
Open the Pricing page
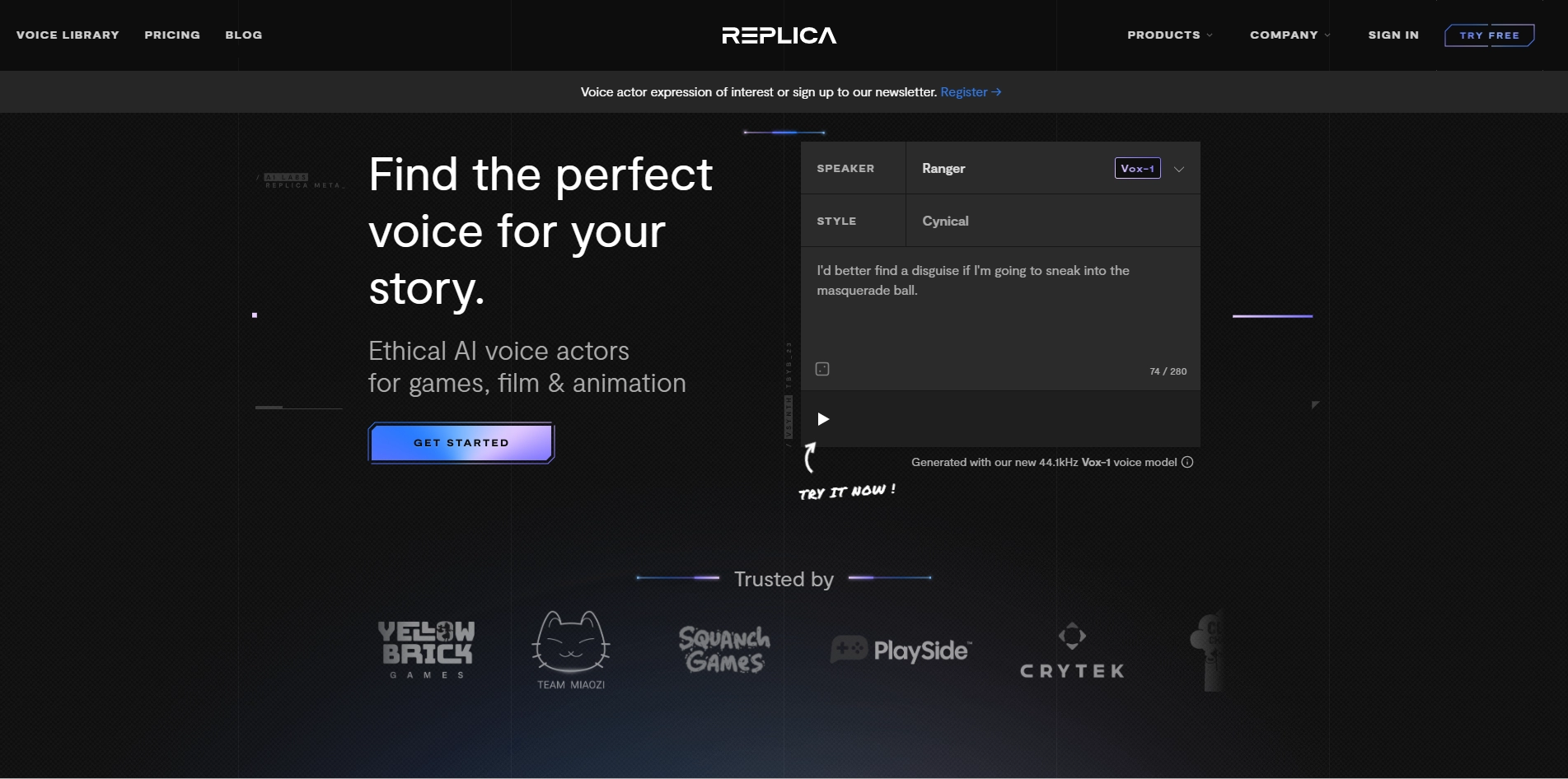(x=172, y=35)
